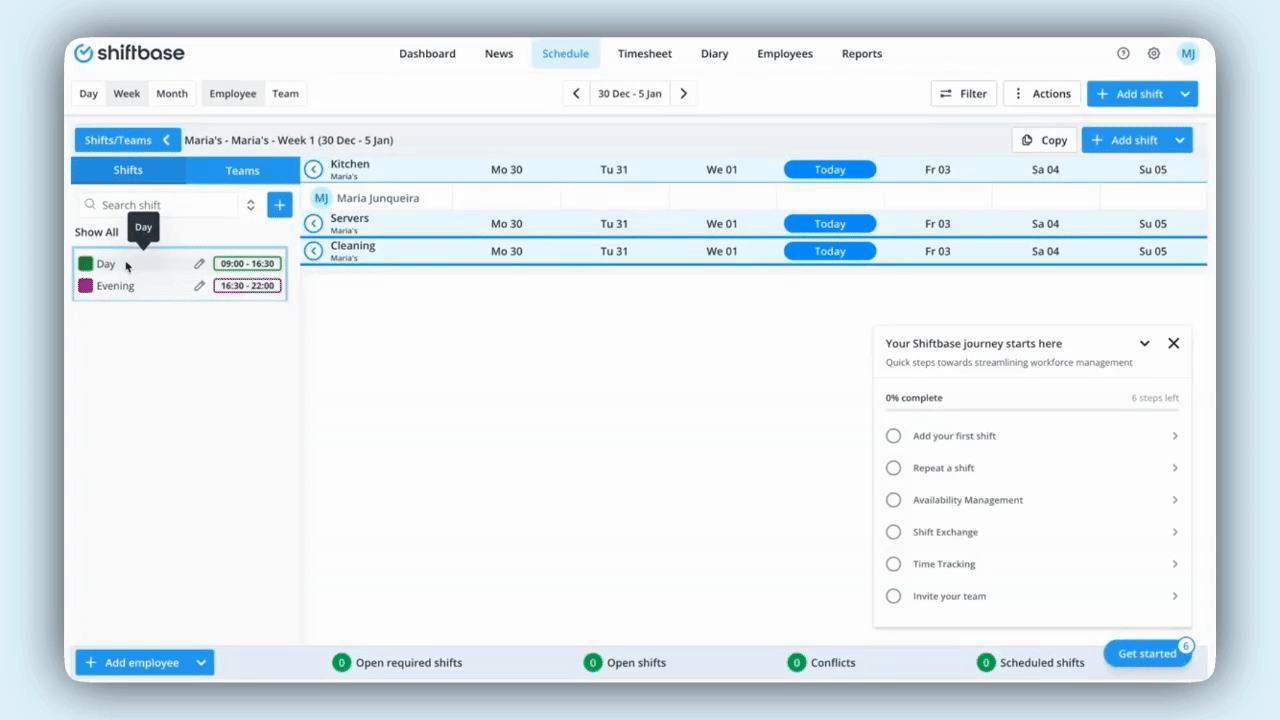Expand 'Invite your team' step
The image size is (1280, 720).
1175,596
